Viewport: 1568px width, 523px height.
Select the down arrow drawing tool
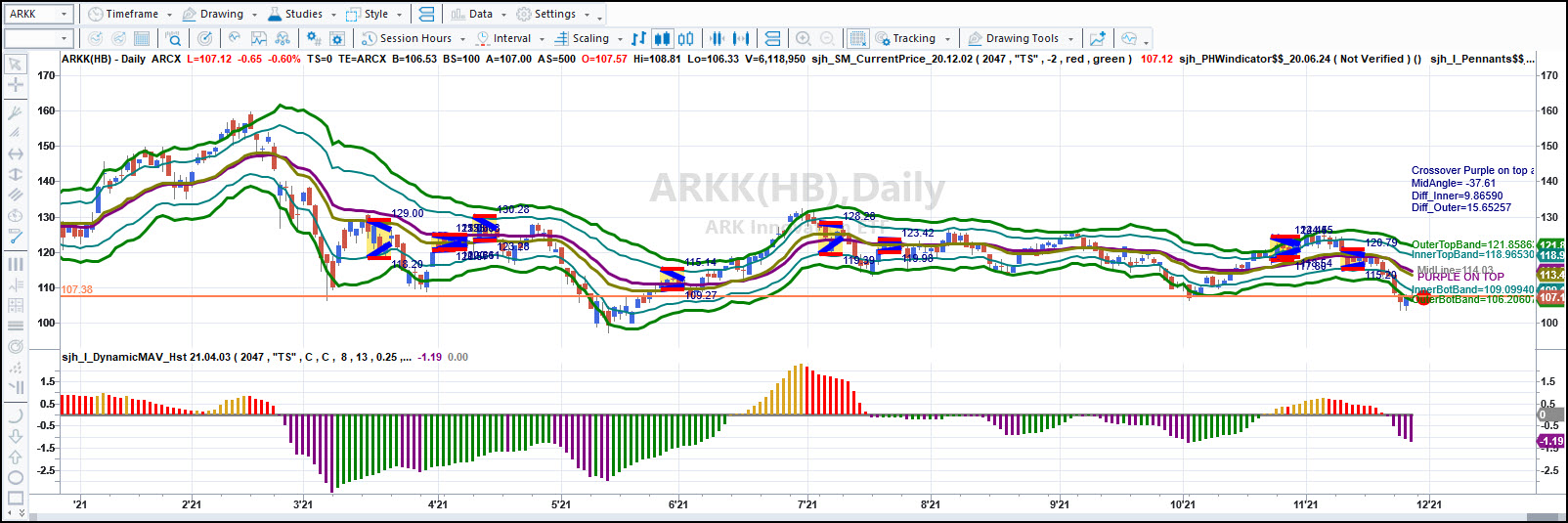[x=16, y=436]
